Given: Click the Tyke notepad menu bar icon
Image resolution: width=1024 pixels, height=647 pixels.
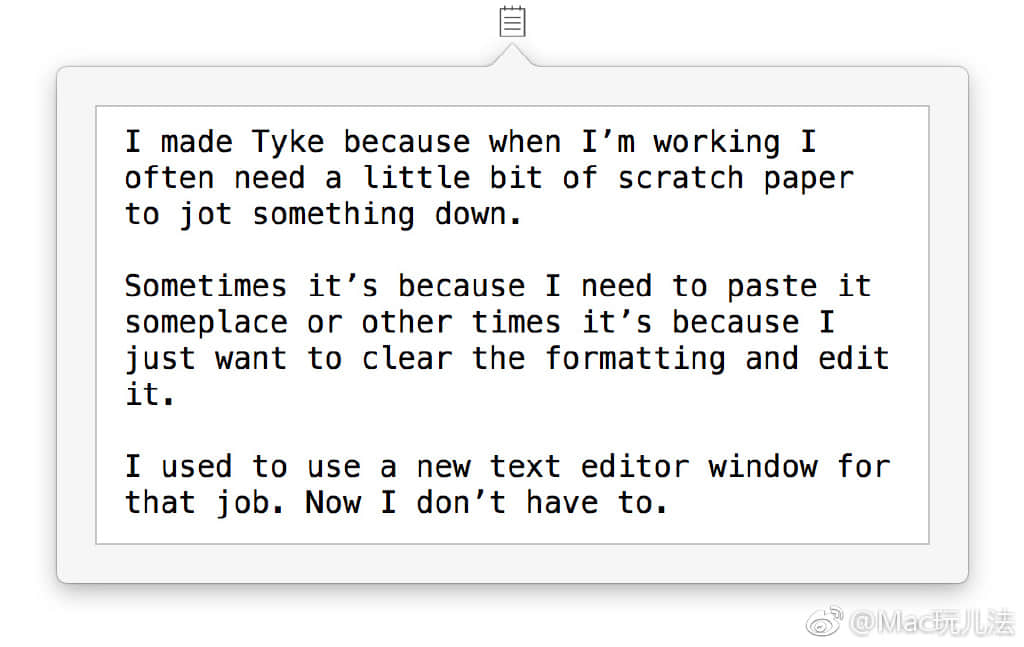Looking at the screenshot, I should [x=512, y=21].
